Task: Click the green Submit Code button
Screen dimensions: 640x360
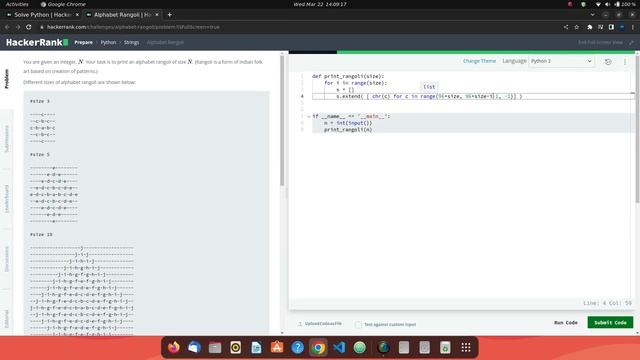Action: pos(610,322)
